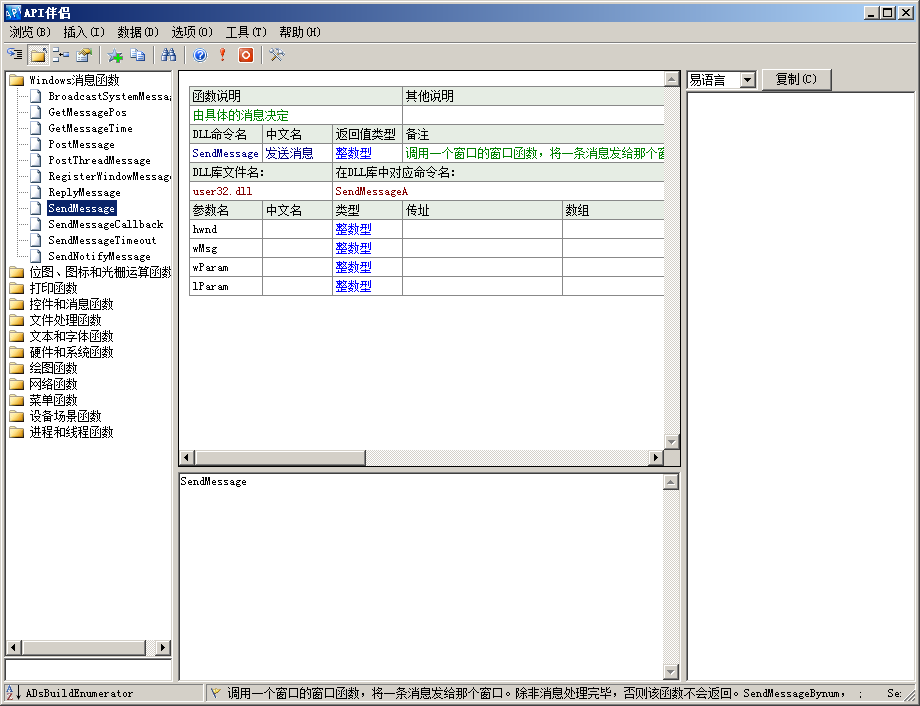
Task: Open the 硬件和系统函数 folder
Action: (x=71, y=352)
